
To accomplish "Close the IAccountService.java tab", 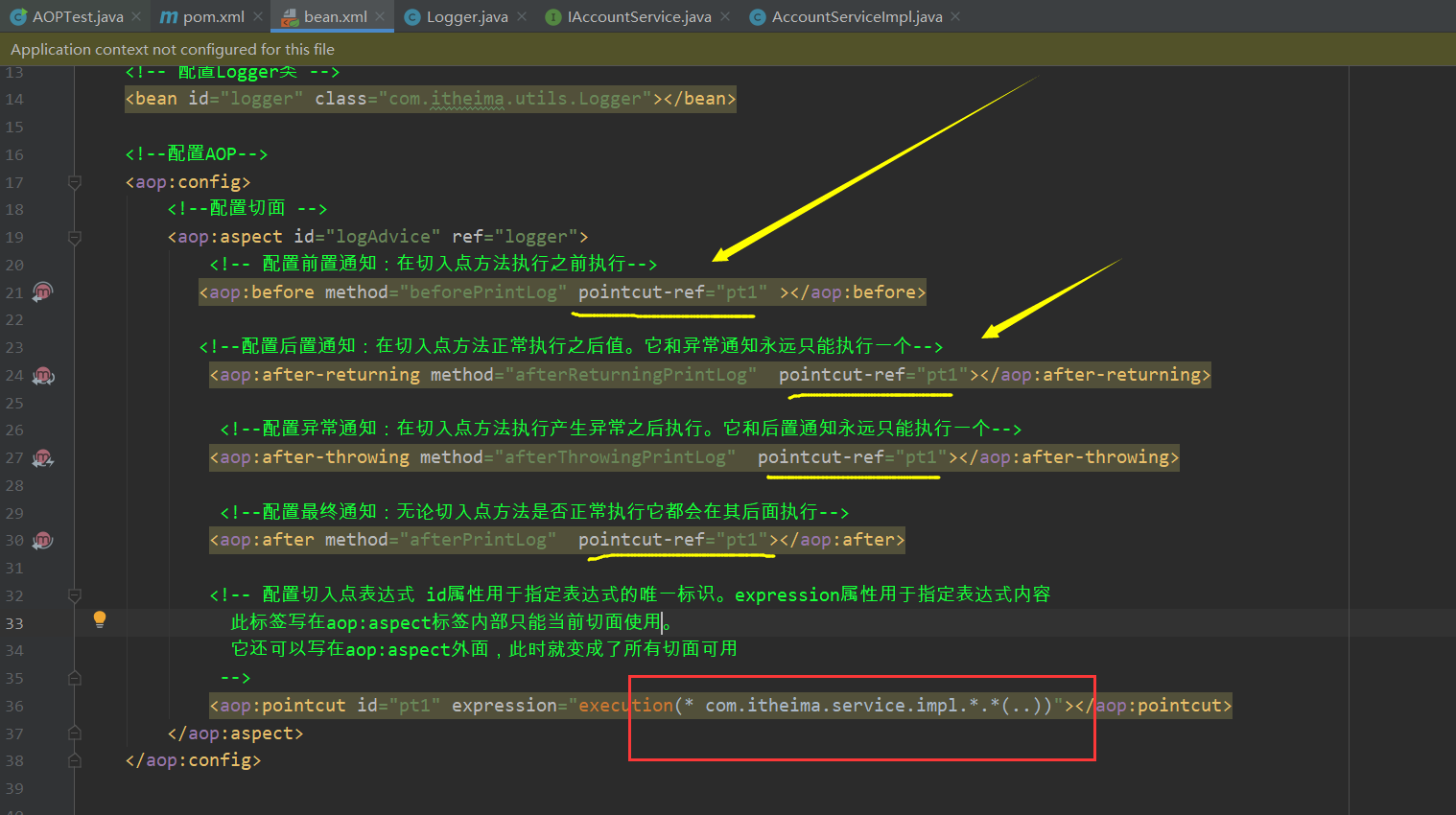I will click(x=725, y=16).
